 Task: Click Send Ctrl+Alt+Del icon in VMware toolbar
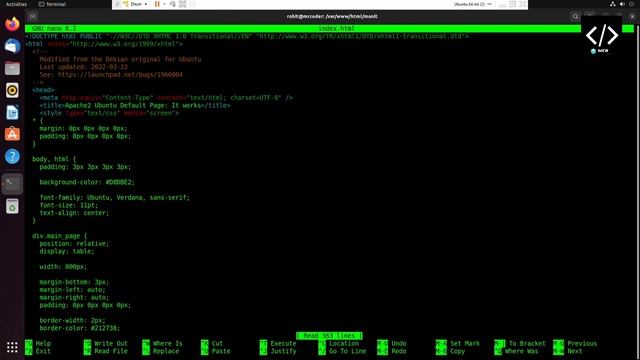point(173,4)
